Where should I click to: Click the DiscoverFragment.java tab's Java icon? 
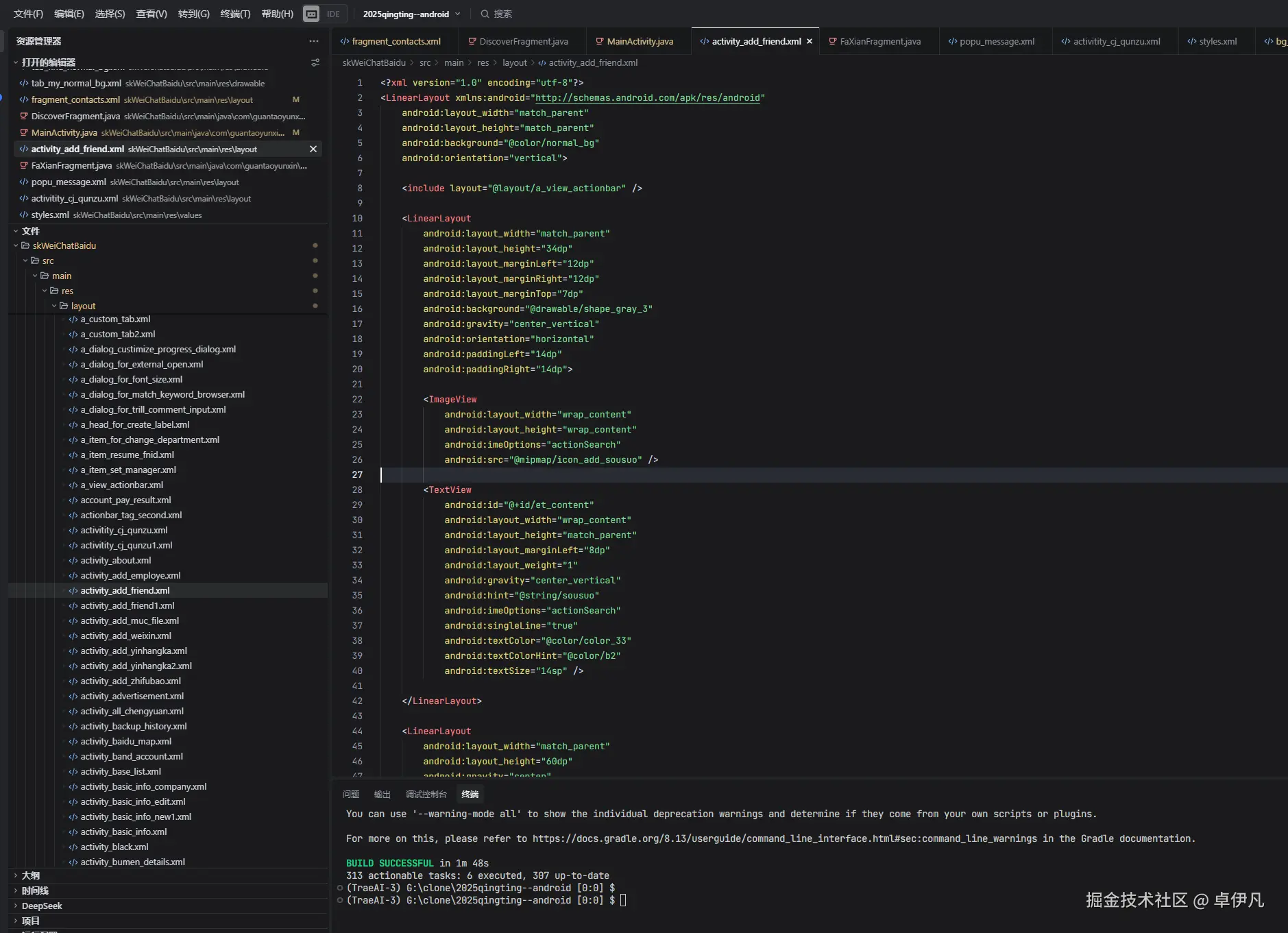(x=472, y=42)
